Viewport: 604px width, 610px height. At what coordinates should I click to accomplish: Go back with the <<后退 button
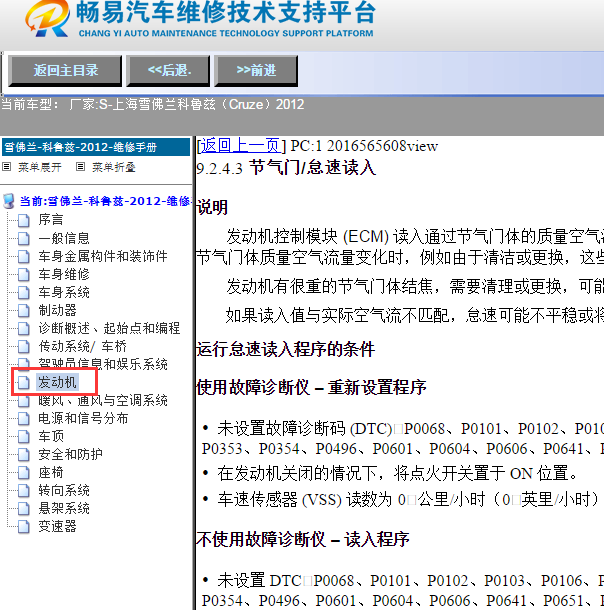click(168, 70)
